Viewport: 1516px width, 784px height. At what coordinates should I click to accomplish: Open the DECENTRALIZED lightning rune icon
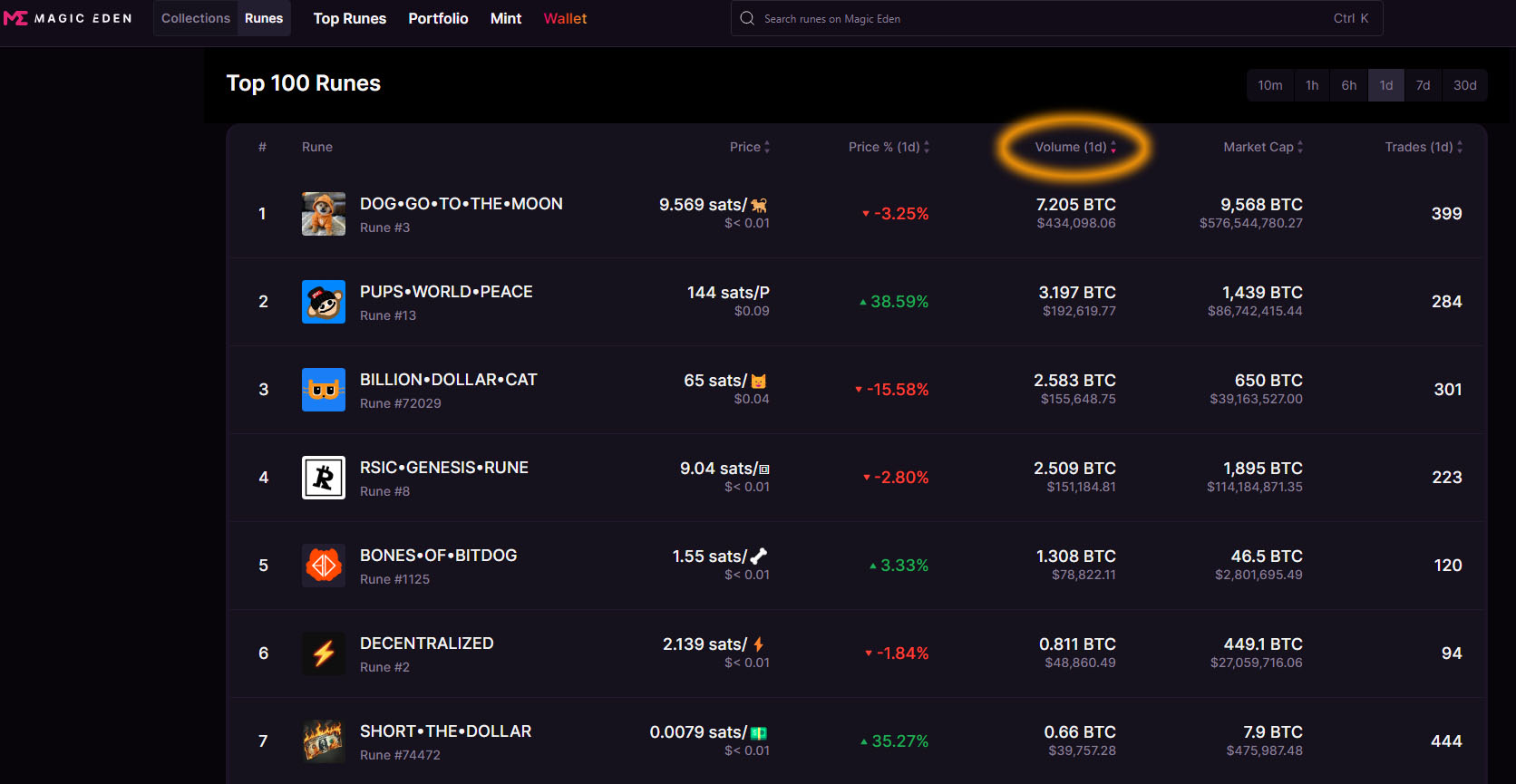(324, 653)
